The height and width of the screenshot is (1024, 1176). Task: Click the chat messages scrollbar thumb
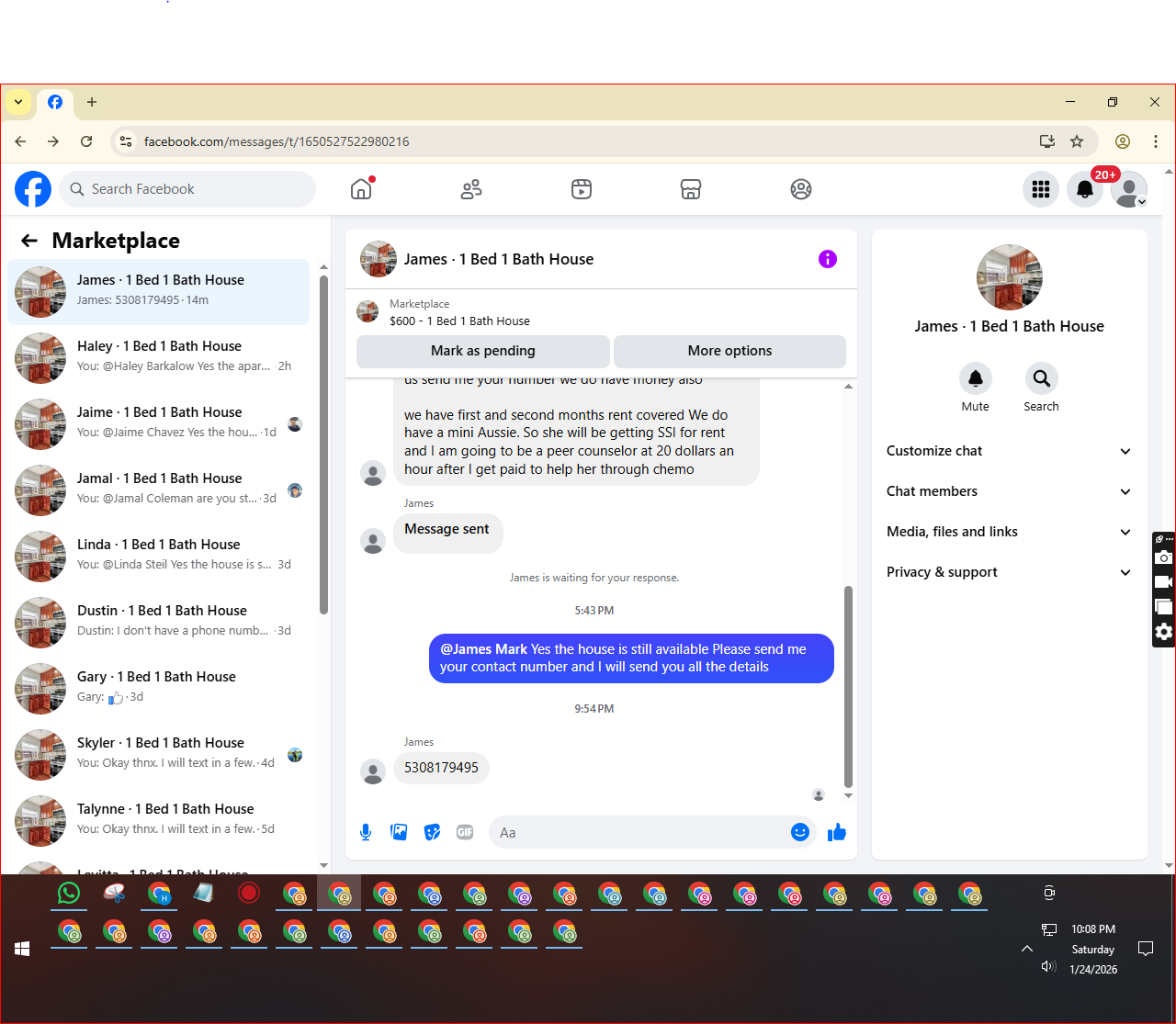point(848,686)
